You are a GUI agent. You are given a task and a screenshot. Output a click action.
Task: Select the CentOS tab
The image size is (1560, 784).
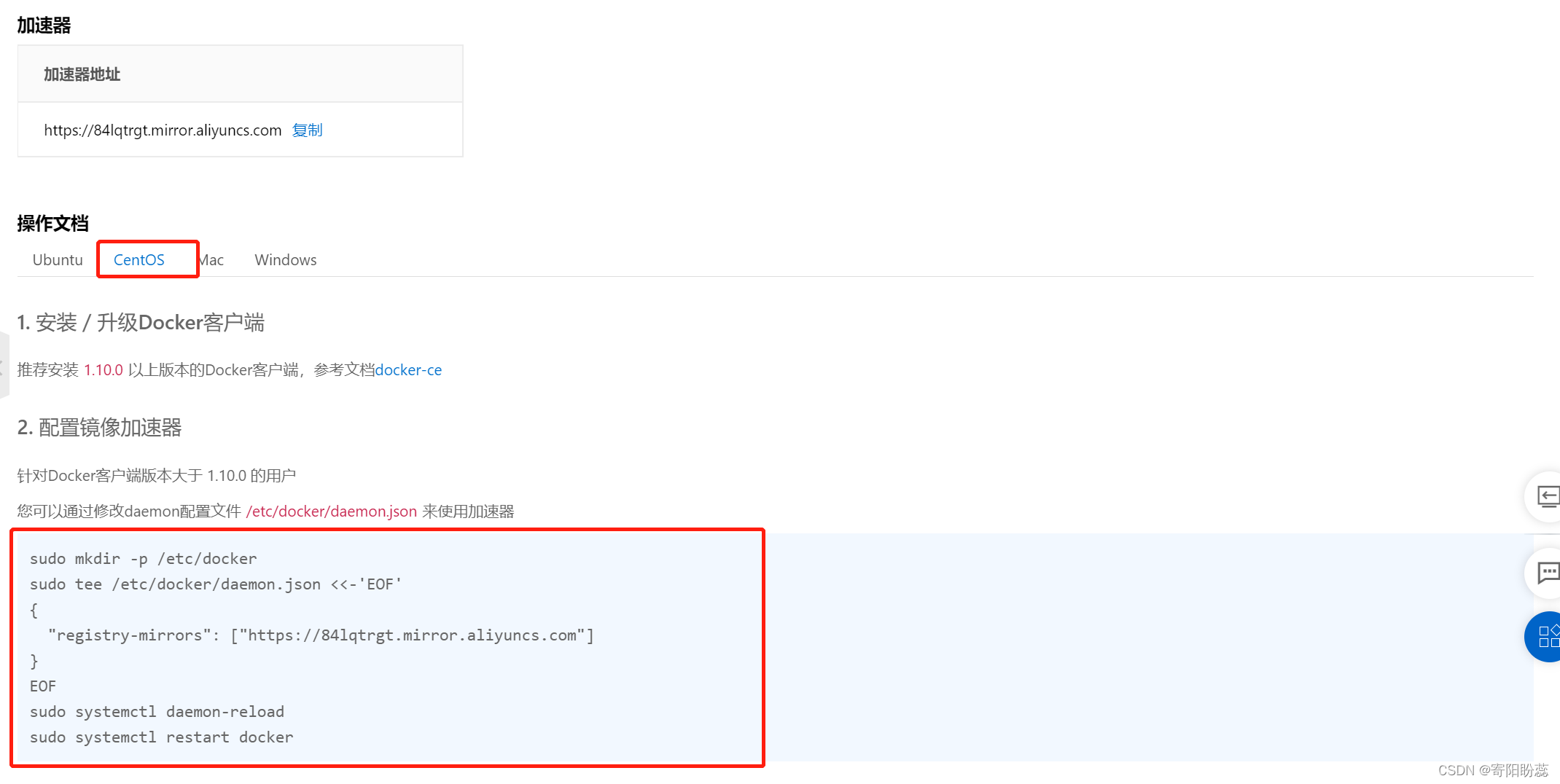pos(139,260)
